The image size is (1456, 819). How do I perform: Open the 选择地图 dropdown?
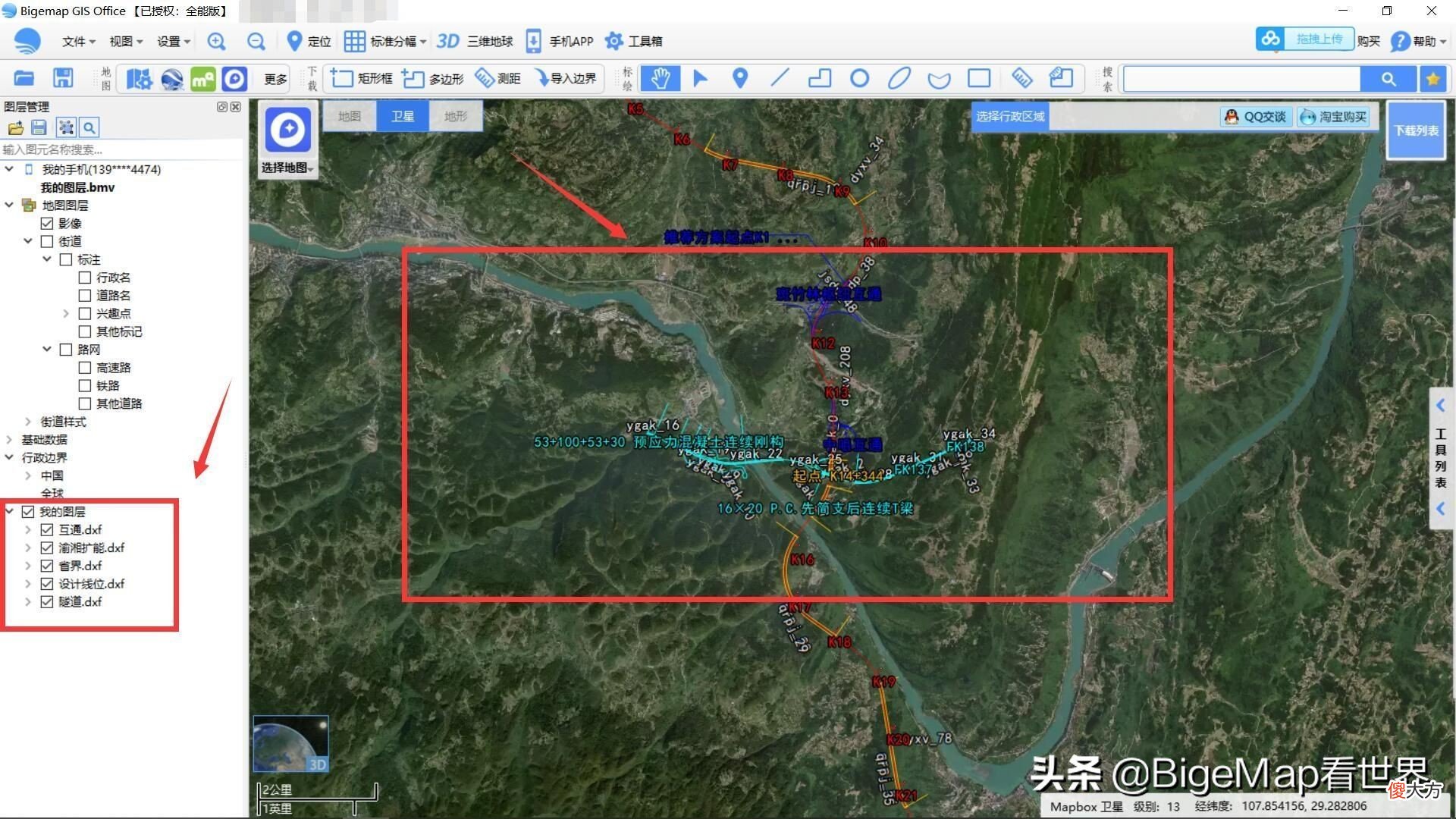pos(287,168)
